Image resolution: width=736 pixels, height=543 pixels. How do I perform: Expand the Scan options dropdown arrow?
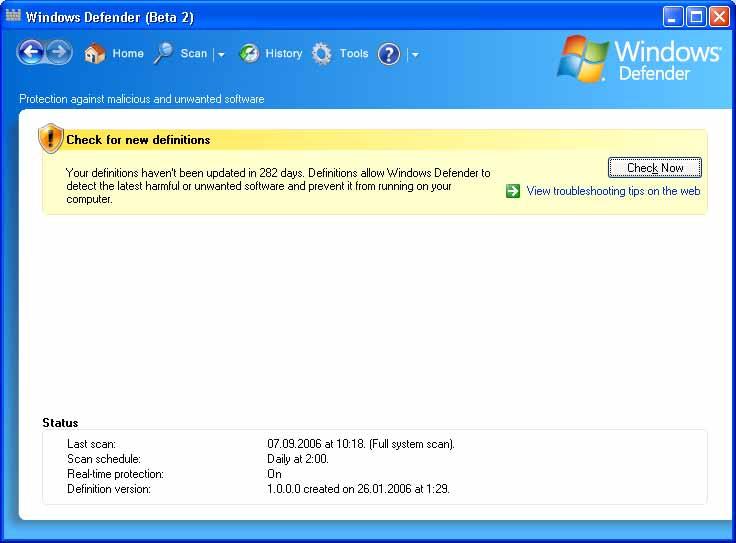click(x=221, y=54)
